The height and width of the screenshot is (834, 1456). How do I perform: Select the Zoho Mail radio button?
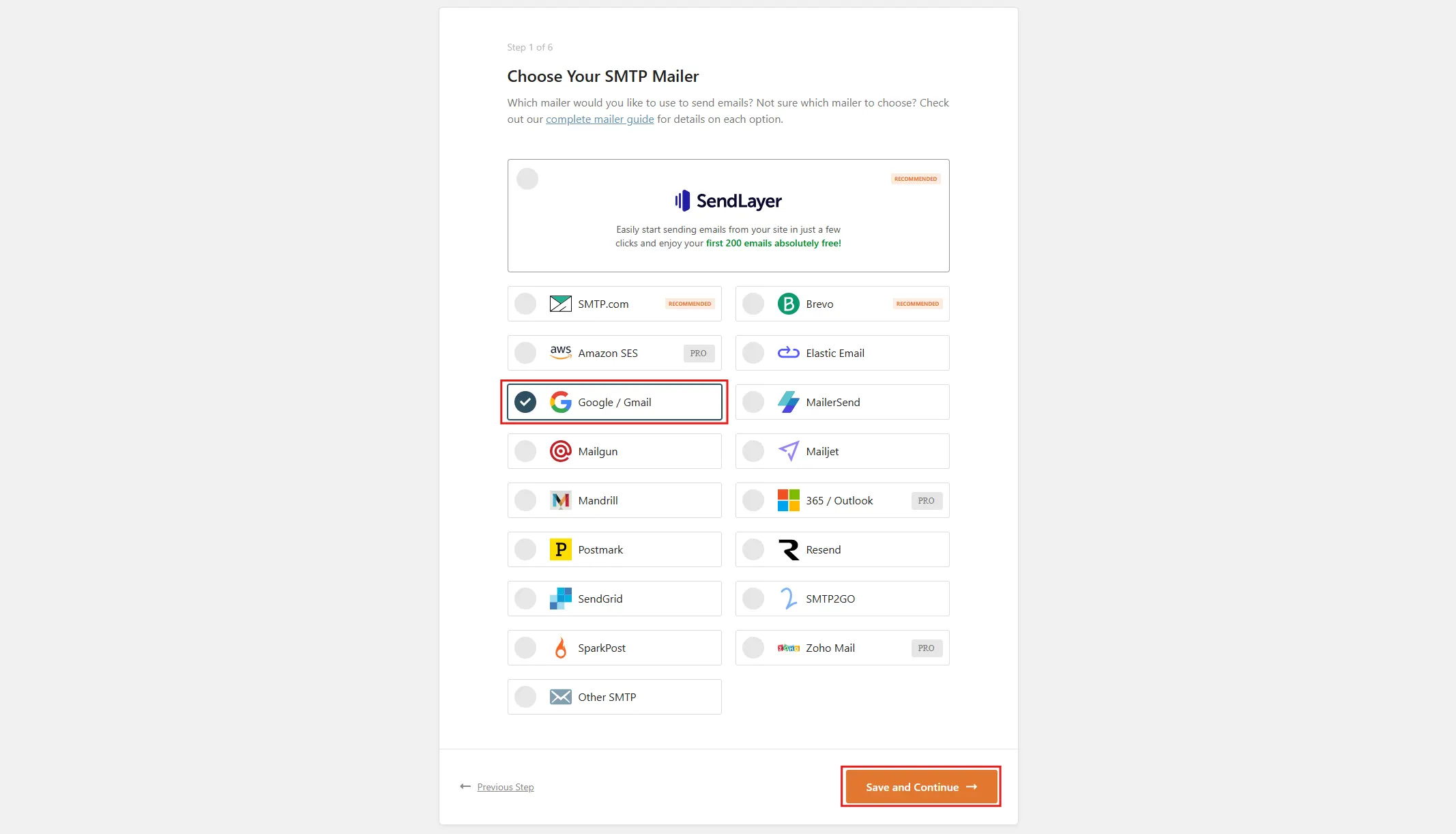tap(753, 648)
